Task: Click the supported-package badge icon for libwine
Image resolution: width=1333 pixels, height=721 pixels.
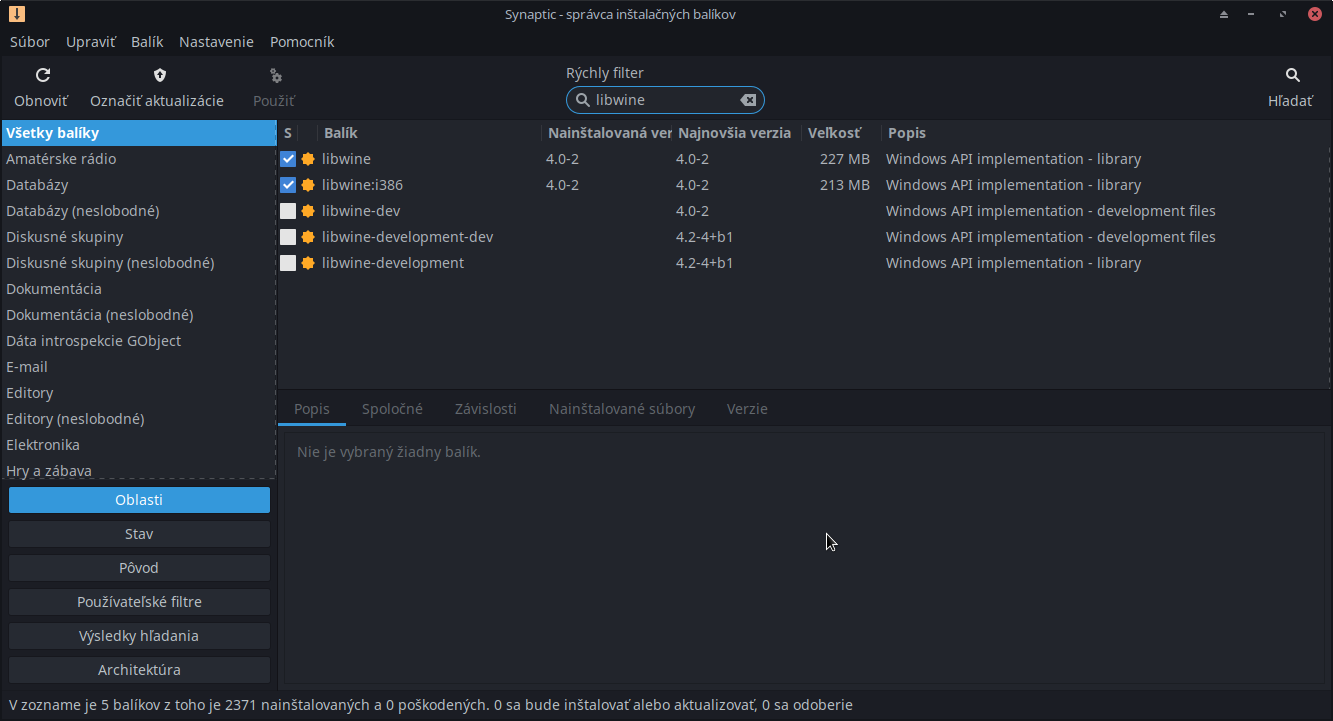Action: (x=308, y=159)
